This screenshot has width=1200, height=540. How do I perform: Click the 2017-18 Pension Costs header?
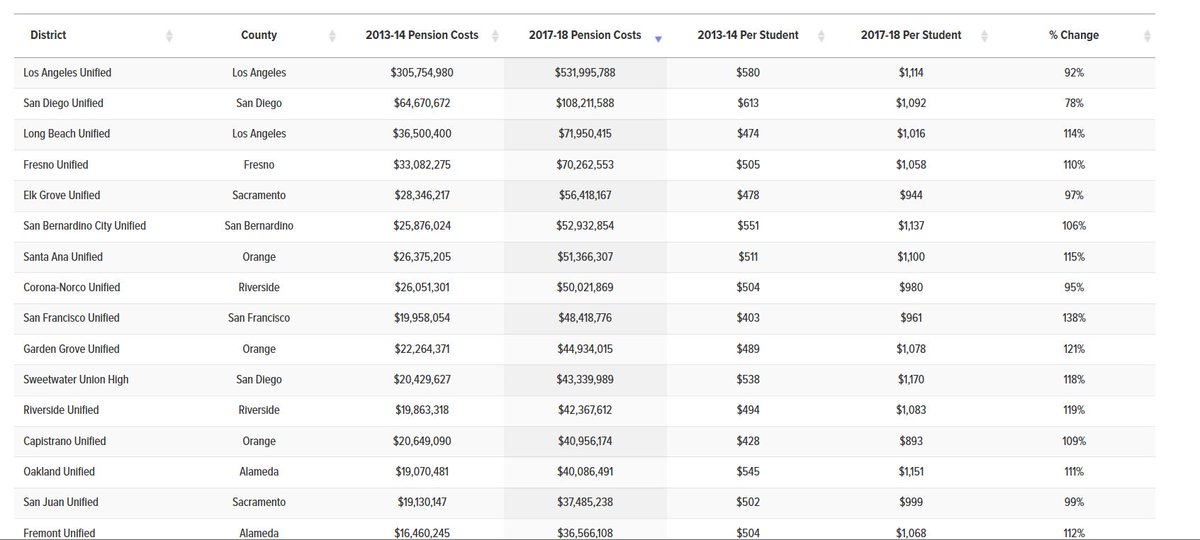[x=585, y=35]
